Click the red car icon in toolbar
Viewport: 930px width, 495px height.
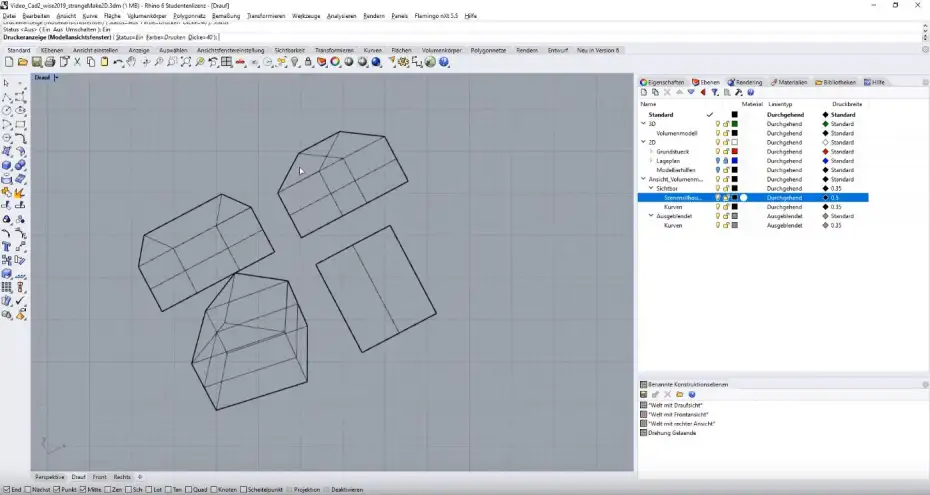(x=240, y=62)
